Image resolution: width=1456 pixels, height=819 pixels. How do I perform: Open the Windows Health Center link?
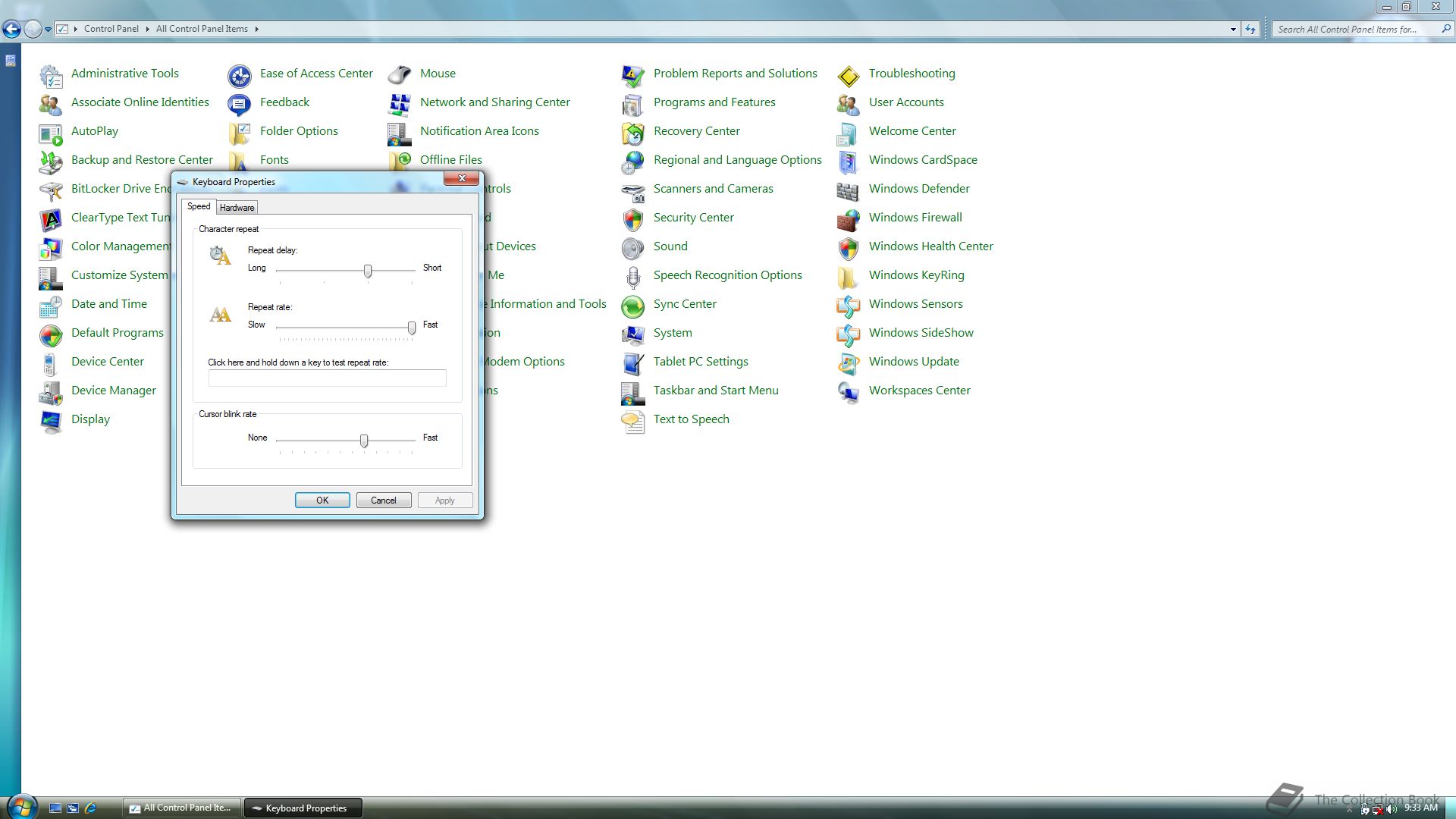pyautogui.click(x=930, y=246)
